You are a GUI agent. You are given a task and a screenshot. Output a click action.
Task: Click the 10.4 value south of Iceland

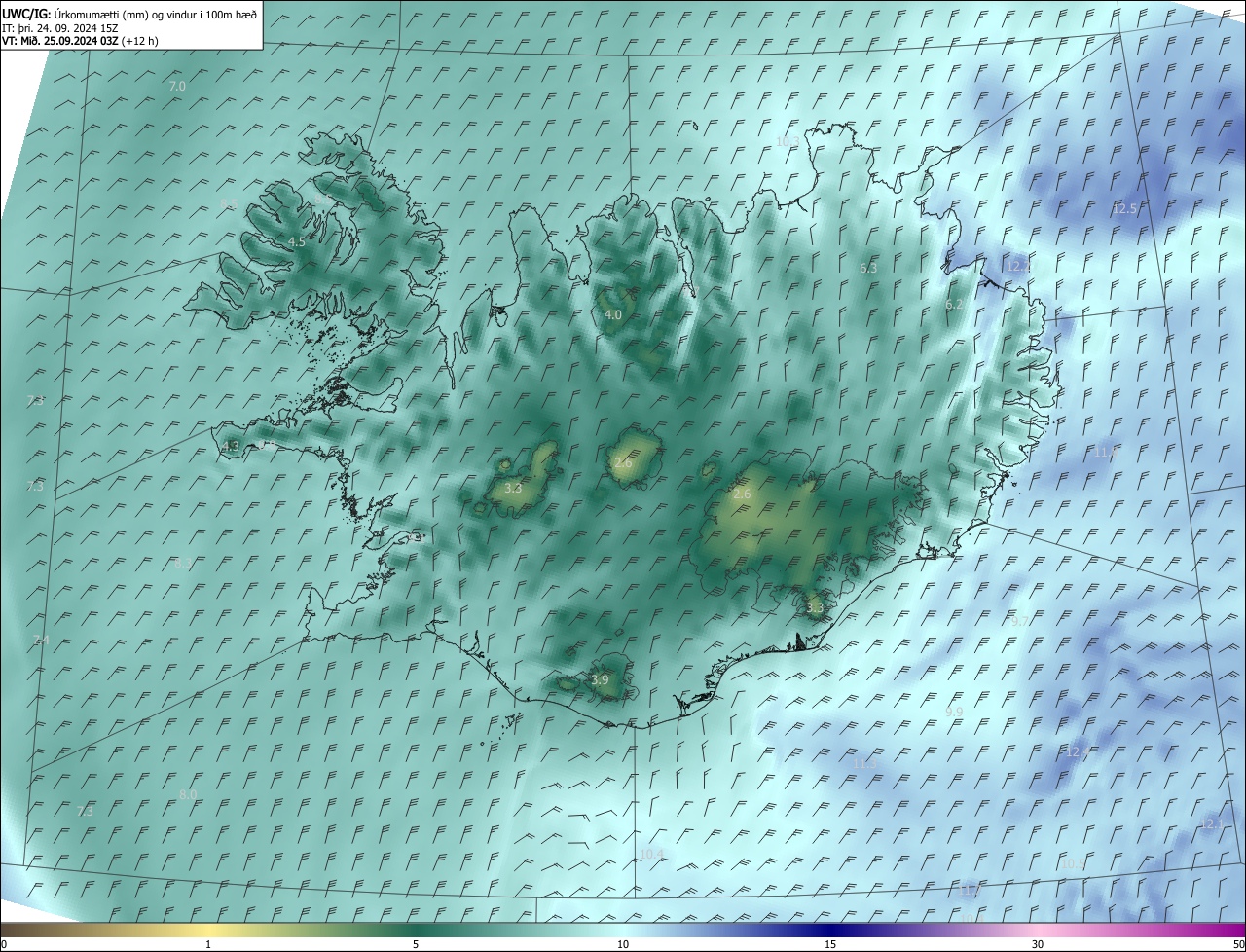651,855
